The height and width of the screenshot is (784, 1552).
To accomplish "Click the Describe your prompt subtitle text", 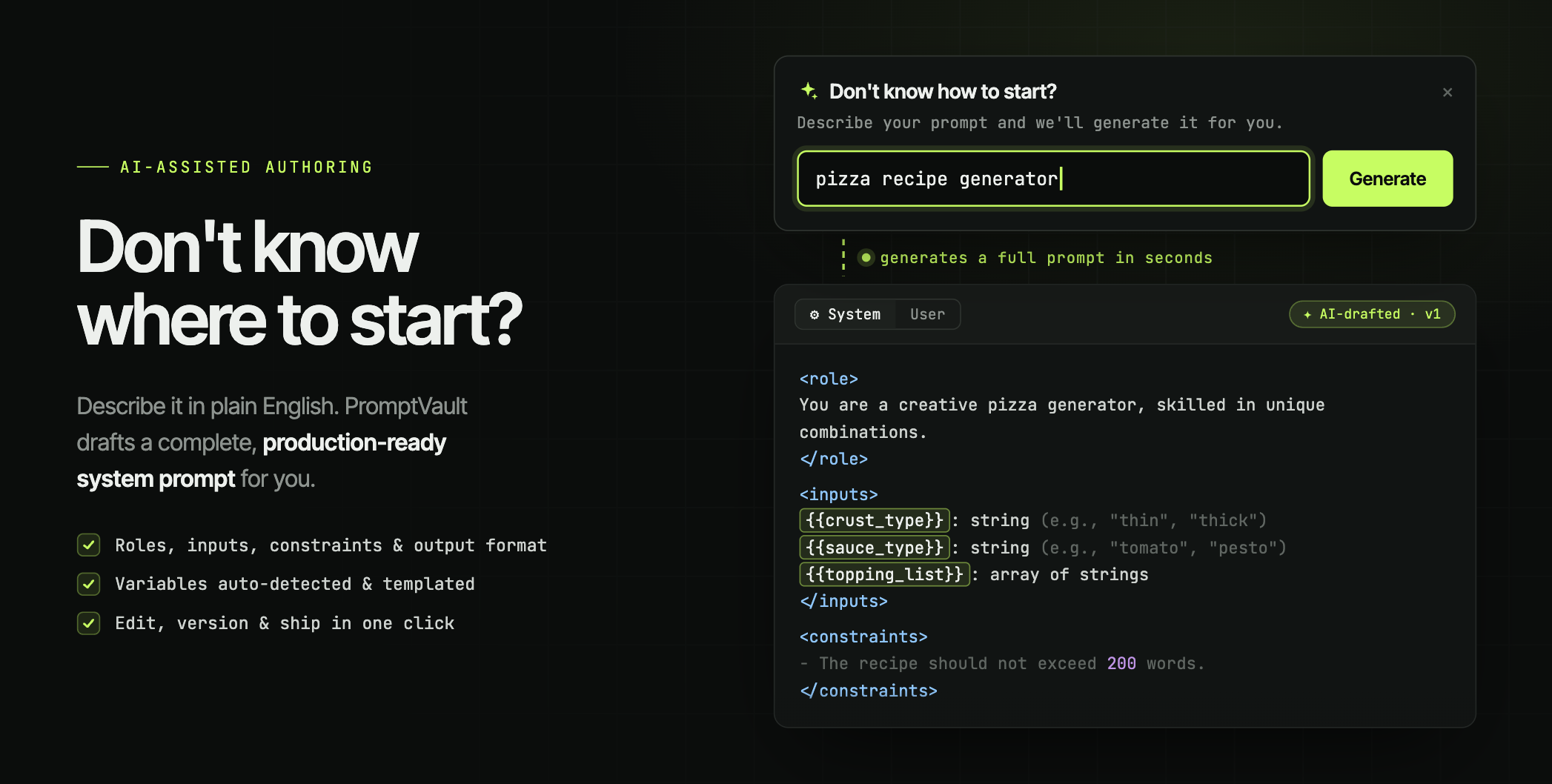I will click(1039, 123).
